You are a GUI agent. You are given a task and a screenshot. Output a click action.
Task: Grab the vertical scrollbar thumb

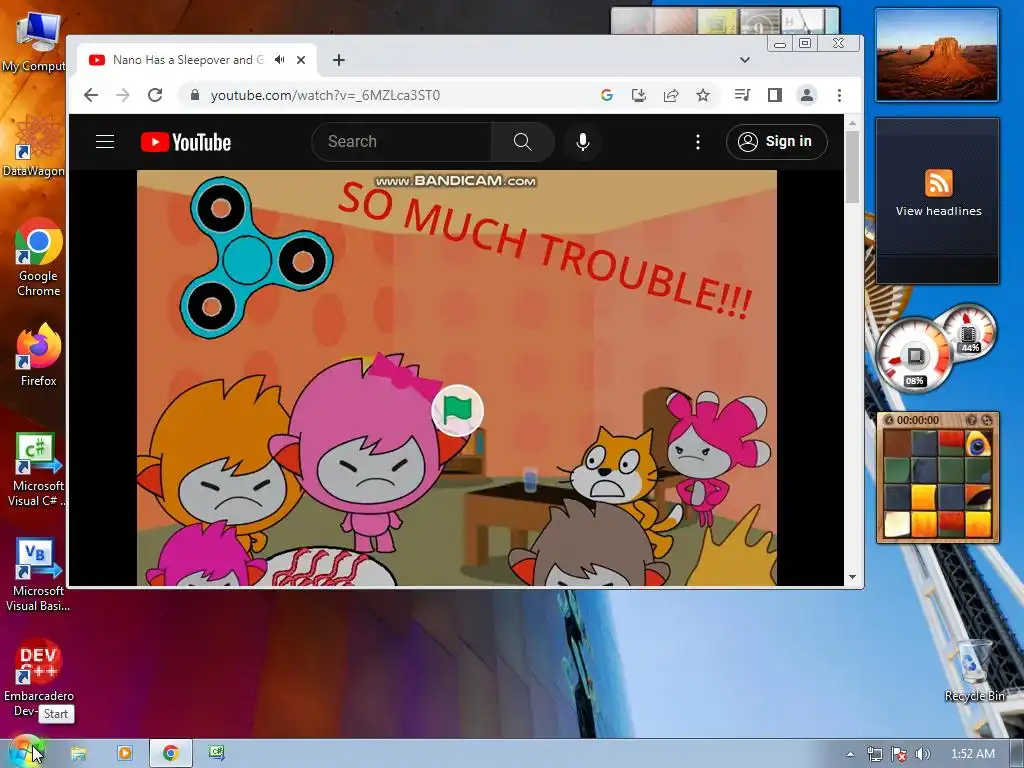point(852,167)
